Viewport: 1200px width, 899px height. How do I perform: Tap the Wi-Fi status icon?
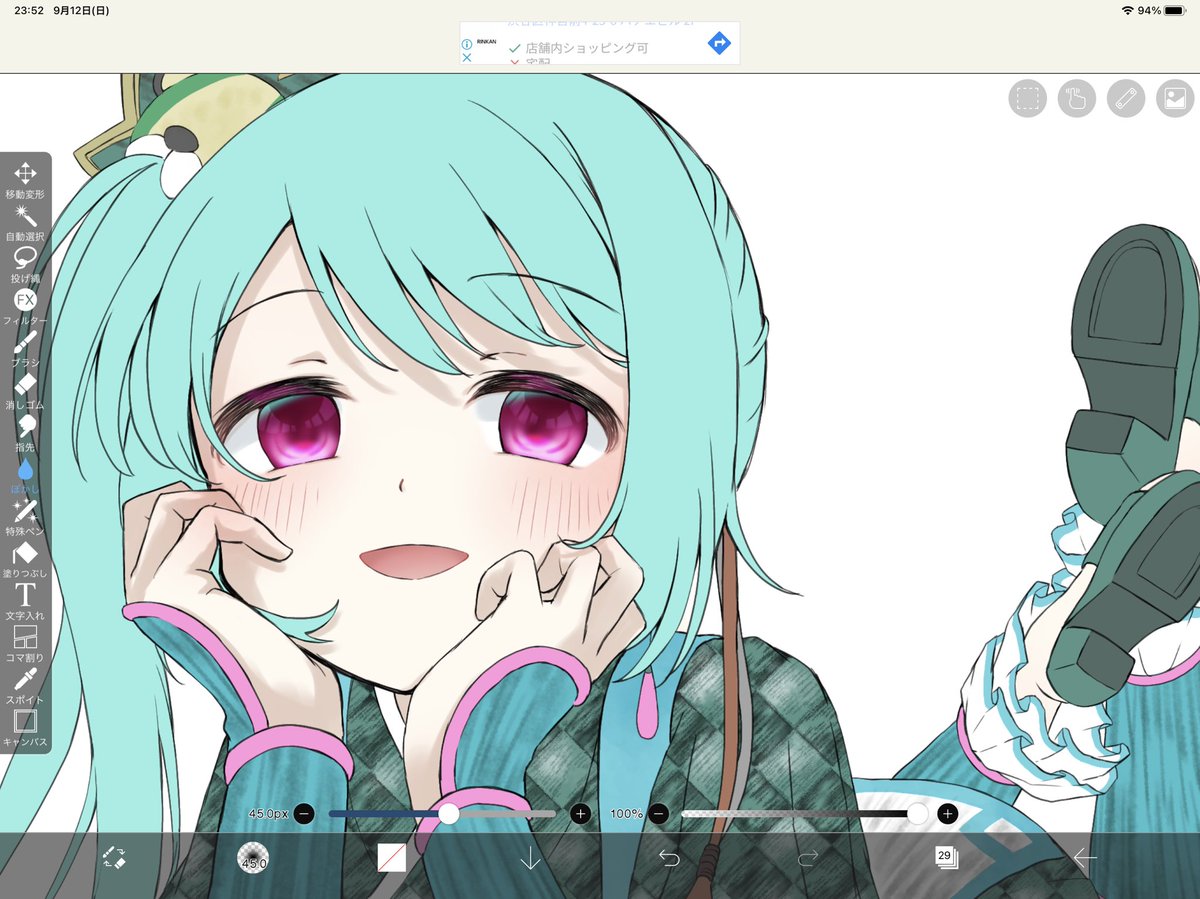pos(1127,10)
